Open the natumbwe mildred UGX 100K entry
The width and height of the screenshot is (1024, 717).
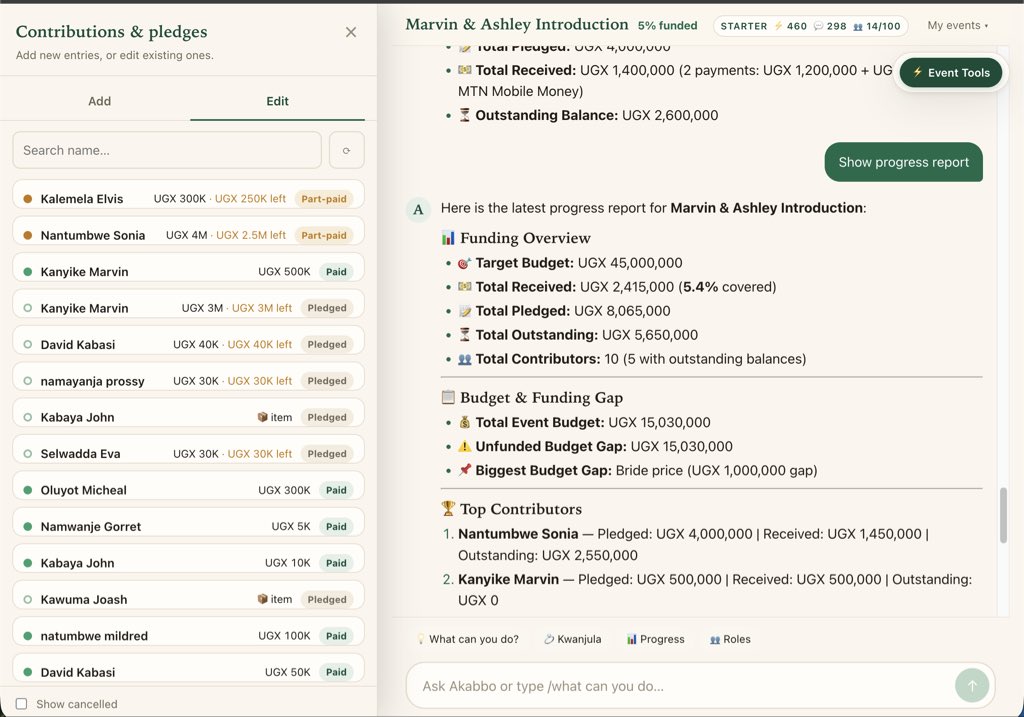coord(188,633)
